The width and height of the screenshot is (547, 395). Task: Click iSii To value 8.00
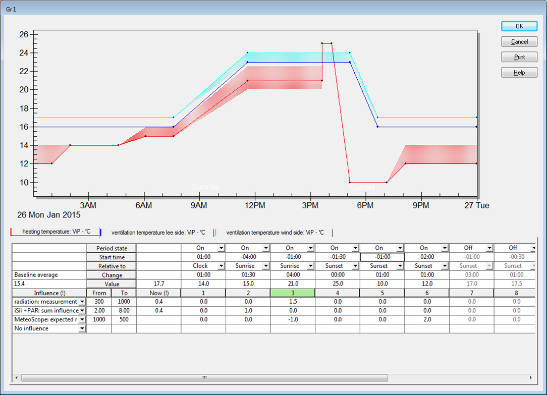(x=124, y=311)
